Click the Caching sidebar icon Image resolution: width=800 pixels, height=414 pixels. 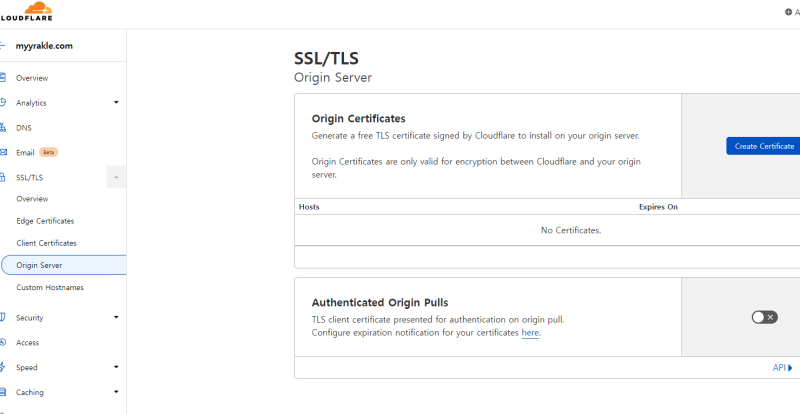pyautogui.click(x=4, y=393)
